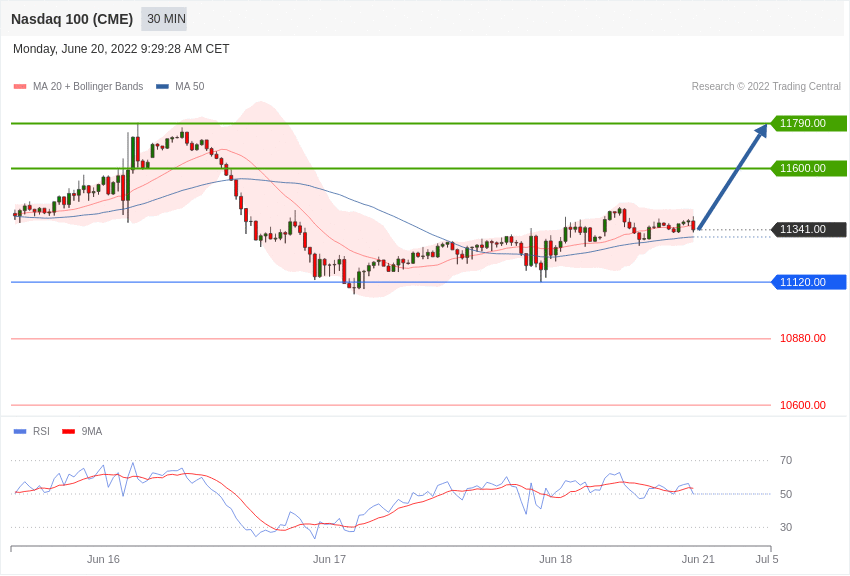This screenshot has width=850, height=576.
Task: Click 'Research © 2022 Trading Central' credit
Action: (766, 87)
